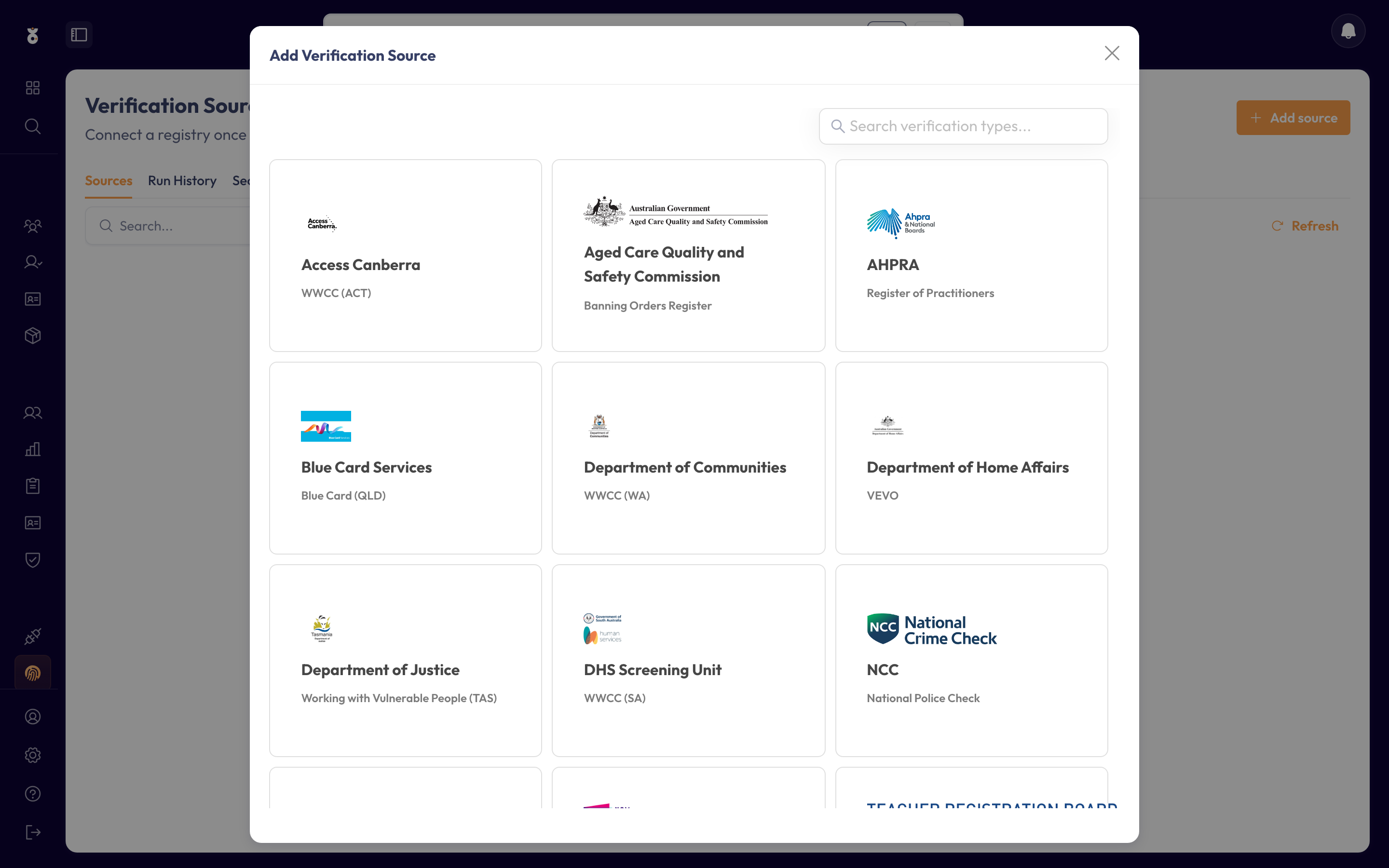
Task: Select the AHPRA Register of Practitioners card
Action: tap(971, 256)
